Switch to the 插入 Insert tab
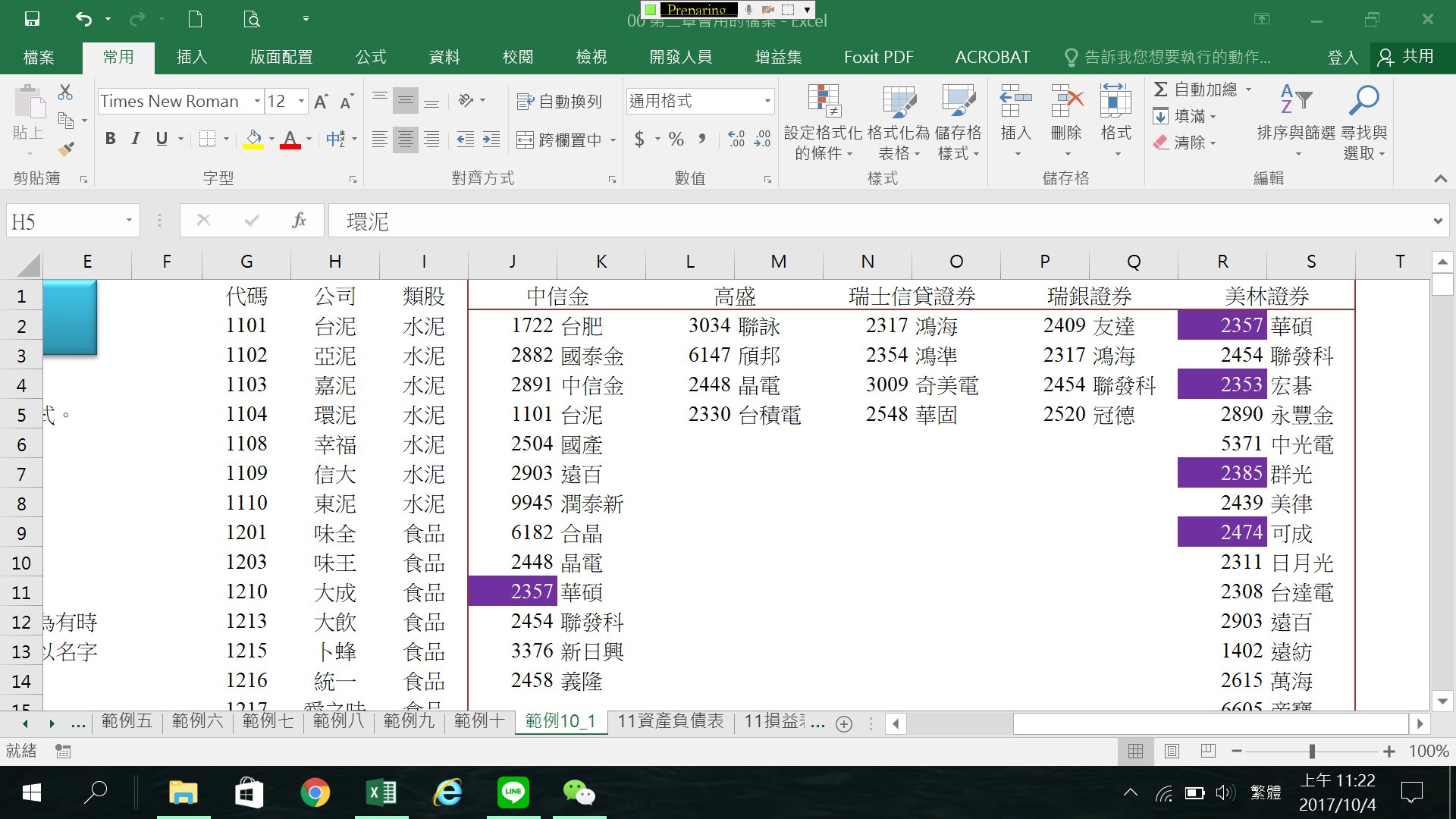 tap(191, 57)
